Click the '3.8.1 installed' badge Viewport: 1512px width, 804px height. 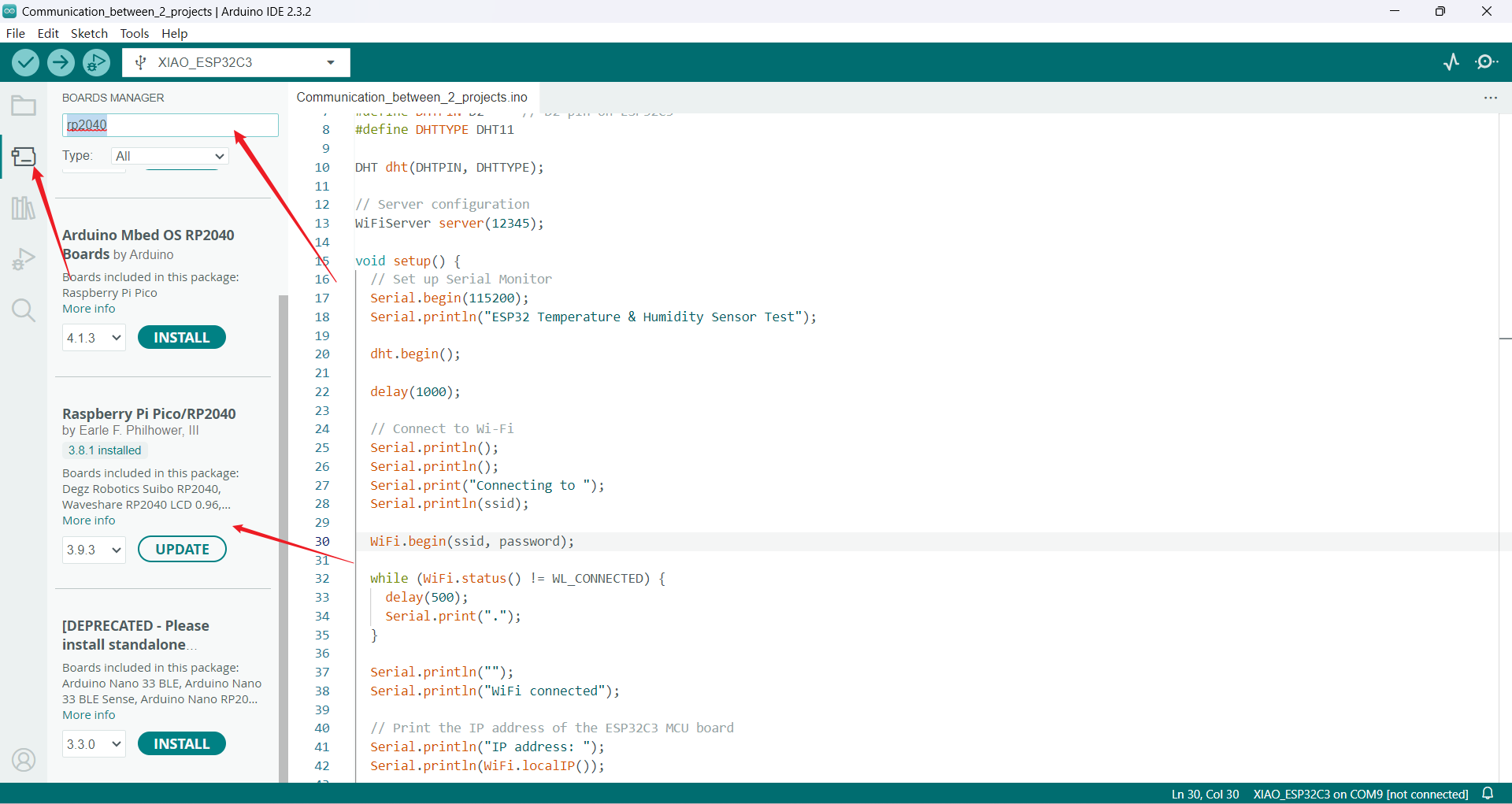[x=105, y=450]
